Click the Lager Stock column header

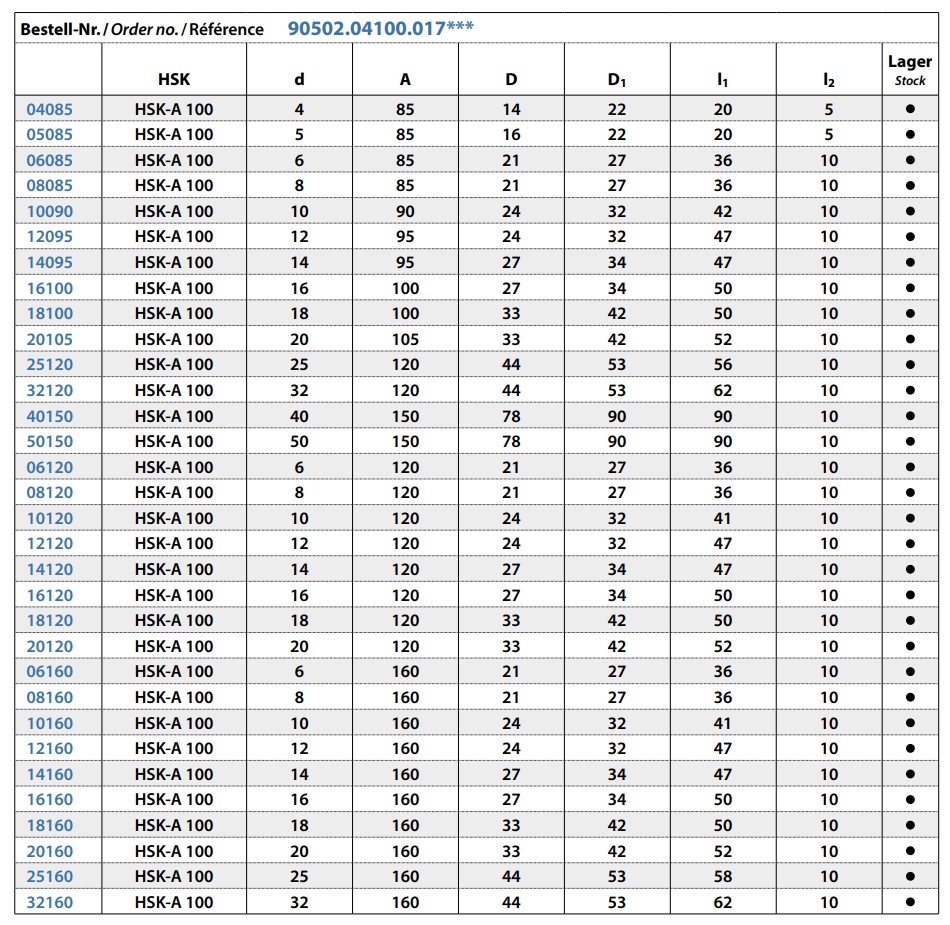[x=910, y=70]
